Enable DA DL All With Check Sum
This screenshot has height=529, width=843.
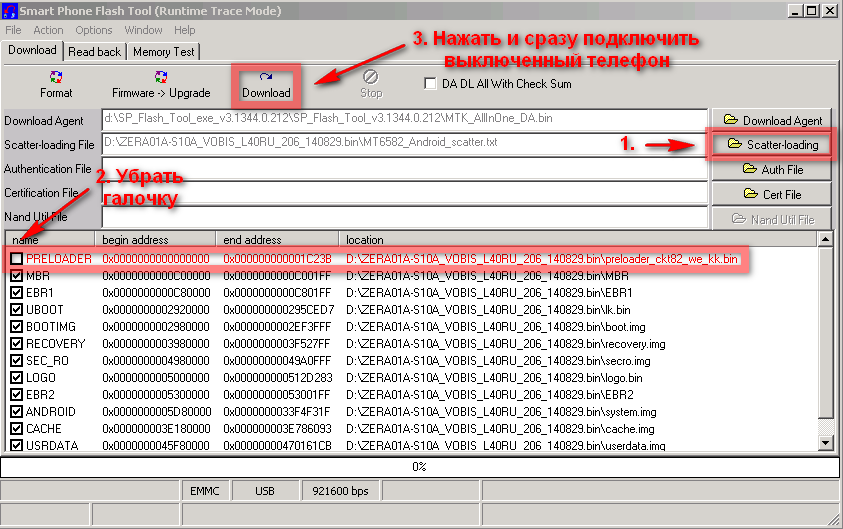[430, 84]
